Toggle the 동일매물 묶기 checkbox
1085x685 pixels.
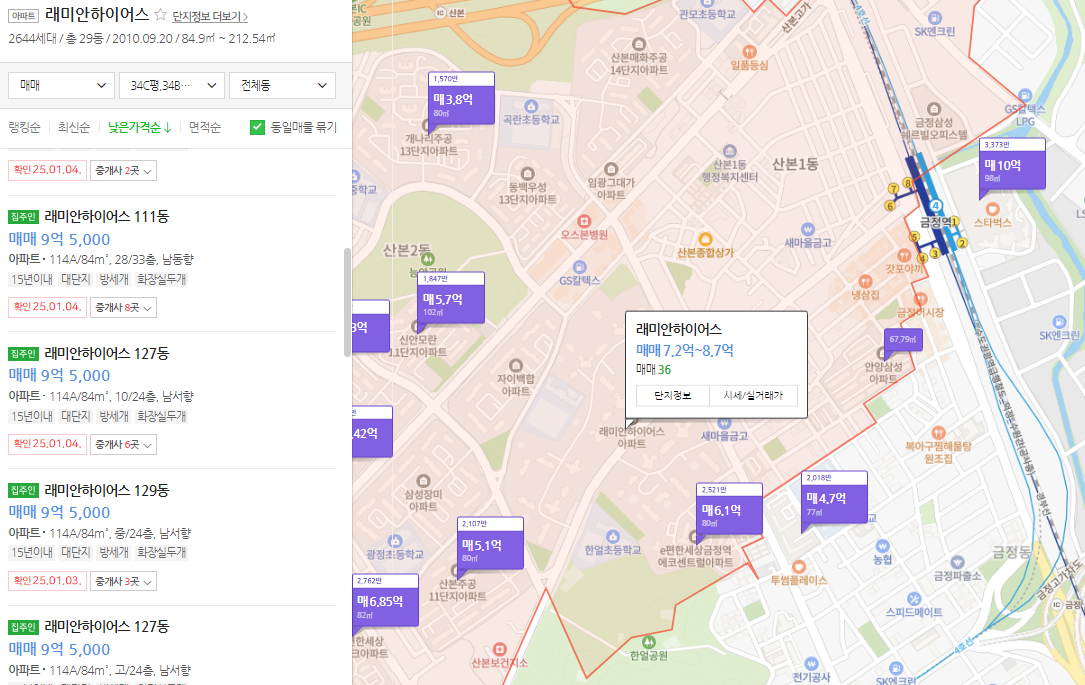click(257, 127)
